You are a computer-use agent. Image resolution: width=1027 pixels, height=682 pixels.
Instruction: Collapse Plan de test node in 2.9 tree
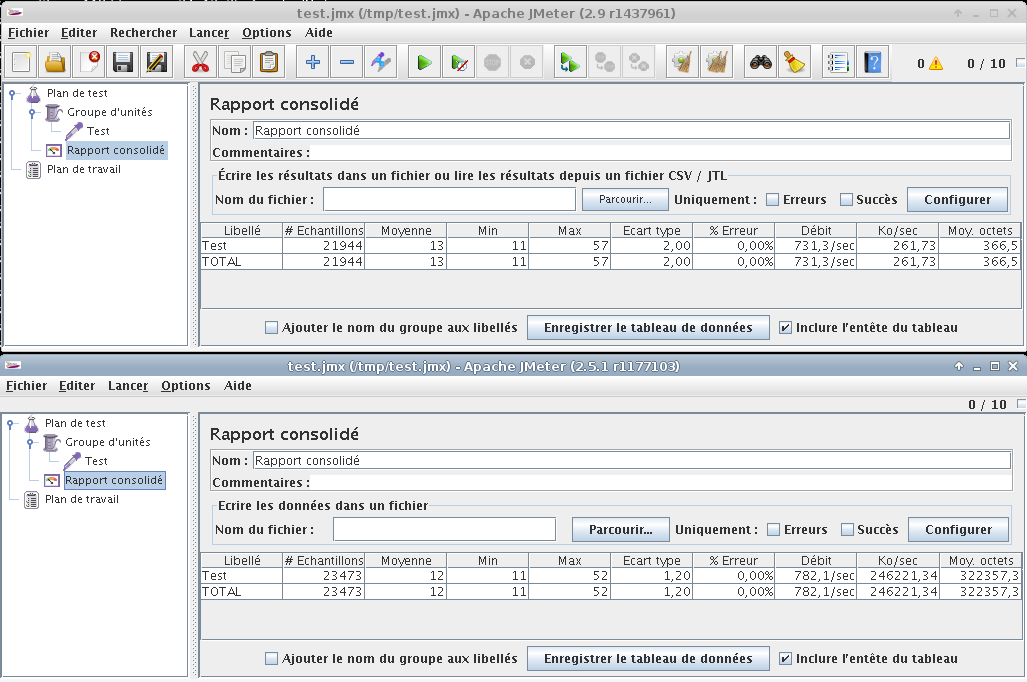click(12, 94)
